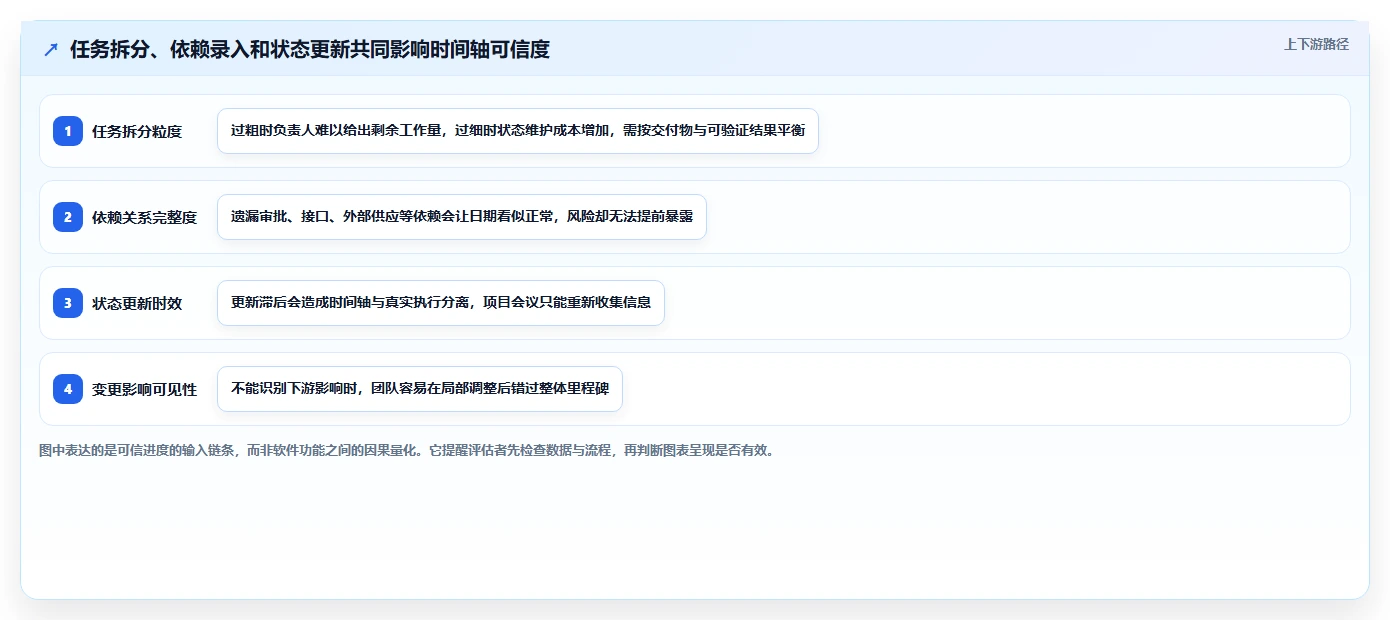Viewport: 1390px width, 620px height.
Task: Select the 变更影响可见性 label
Action: (145, 389)
